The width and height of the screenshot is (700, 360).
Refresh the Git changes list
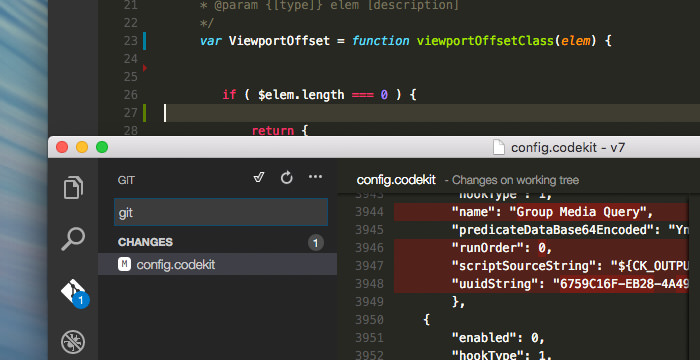pos(287,178)
